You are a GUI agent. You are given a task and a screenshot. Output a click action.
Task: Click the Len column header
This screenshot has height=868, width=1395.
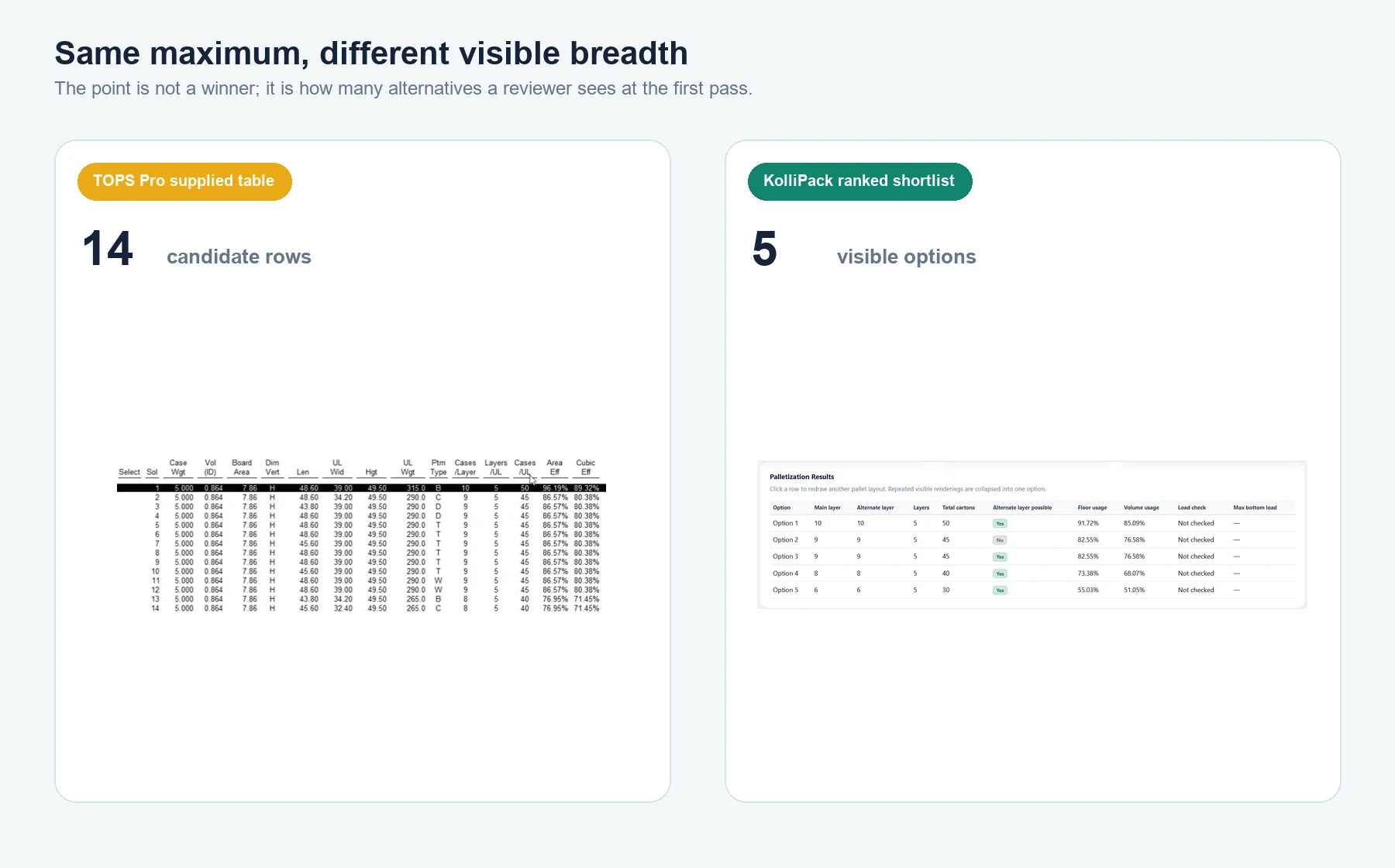pos(303,472)
